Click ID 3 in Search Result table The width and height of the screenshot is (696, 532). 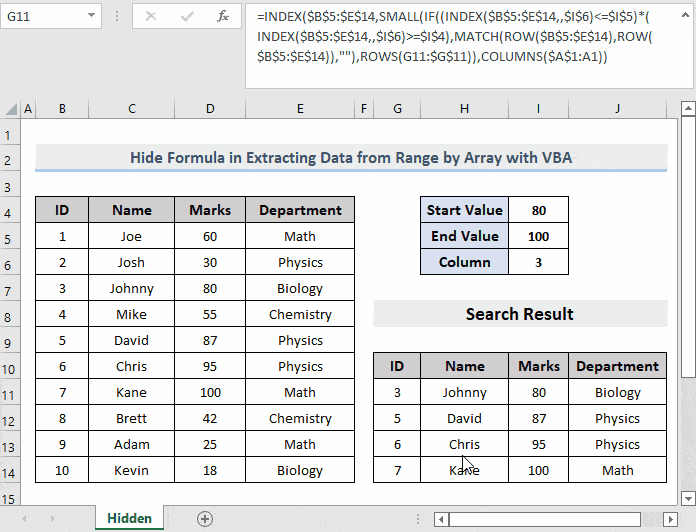point(397,392)
